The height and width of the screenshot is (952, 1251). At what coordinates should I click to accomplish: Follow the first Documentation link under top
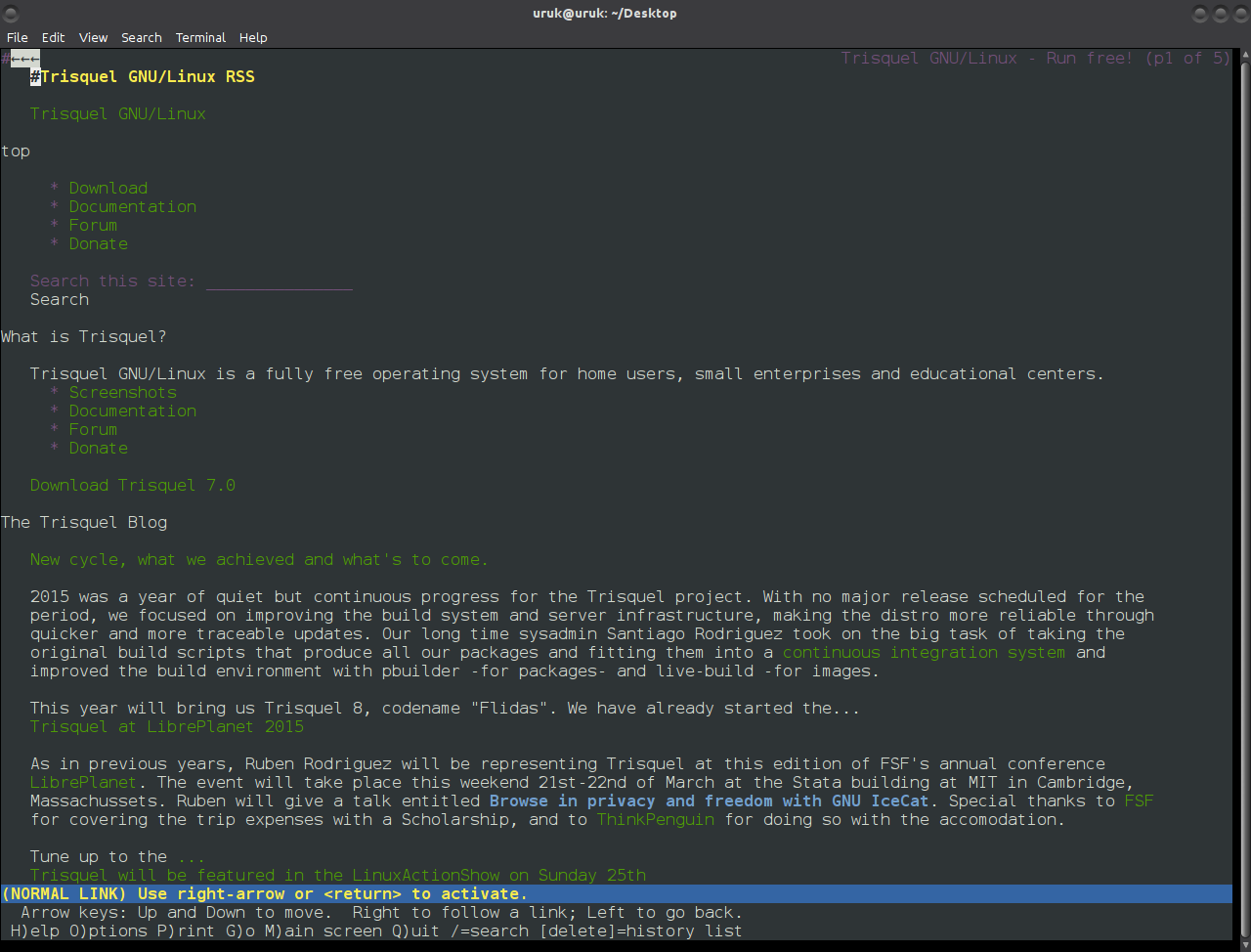click(x=133, y=206)
